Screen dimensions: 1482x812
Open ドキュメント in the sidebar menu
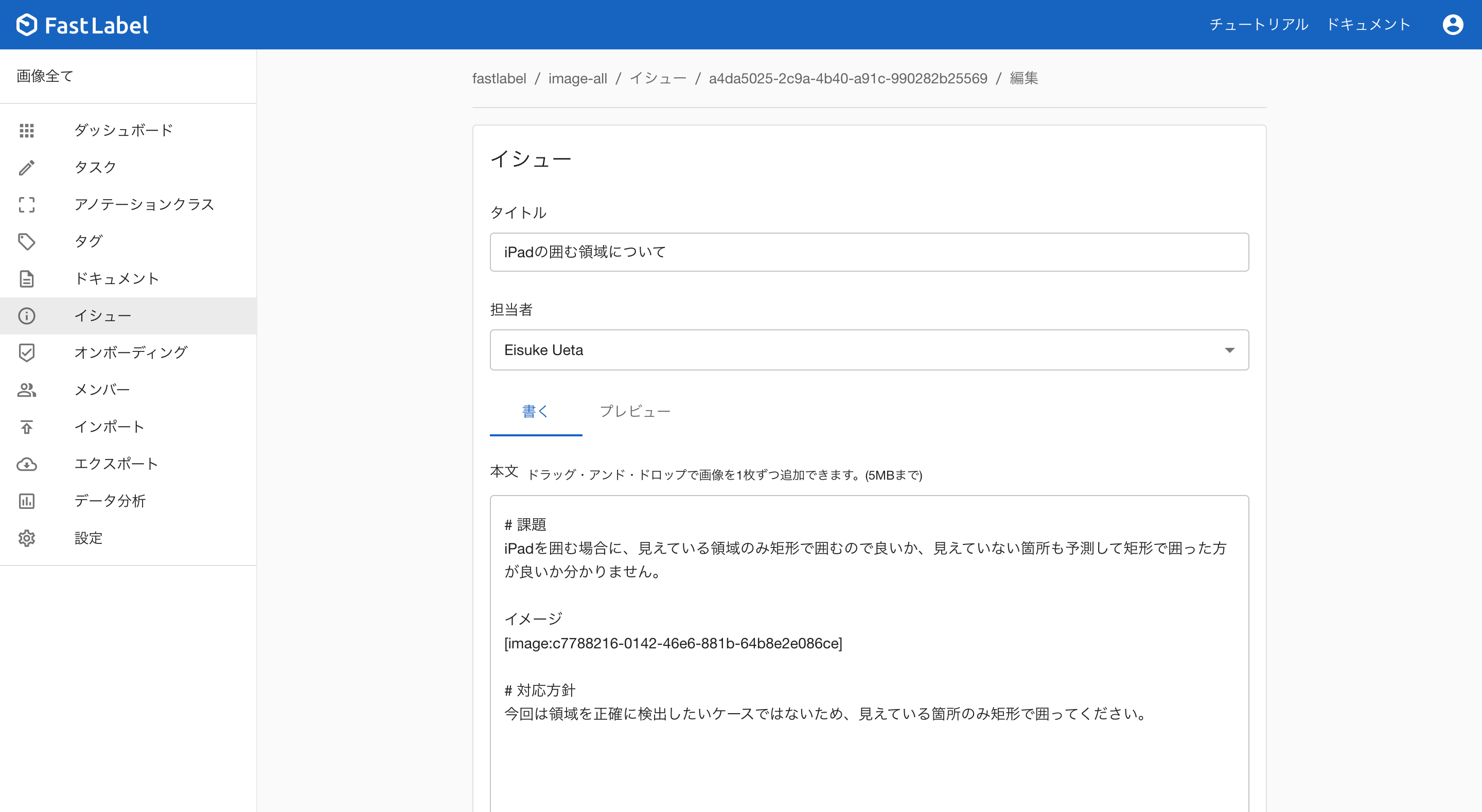(117, 278)
